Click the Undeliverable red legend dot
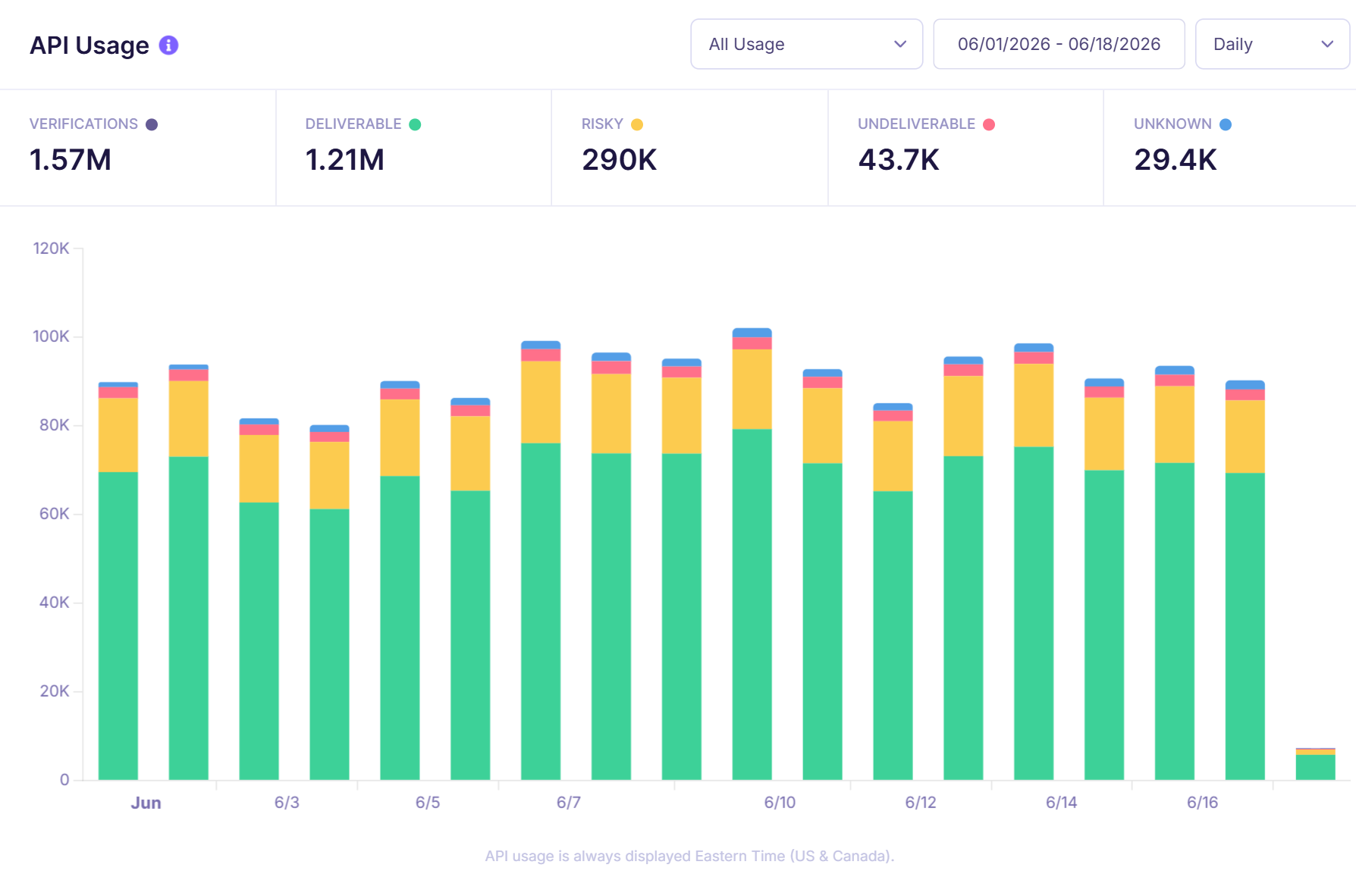This screenshot has width=1356, height=896. [x=989, y=124]
